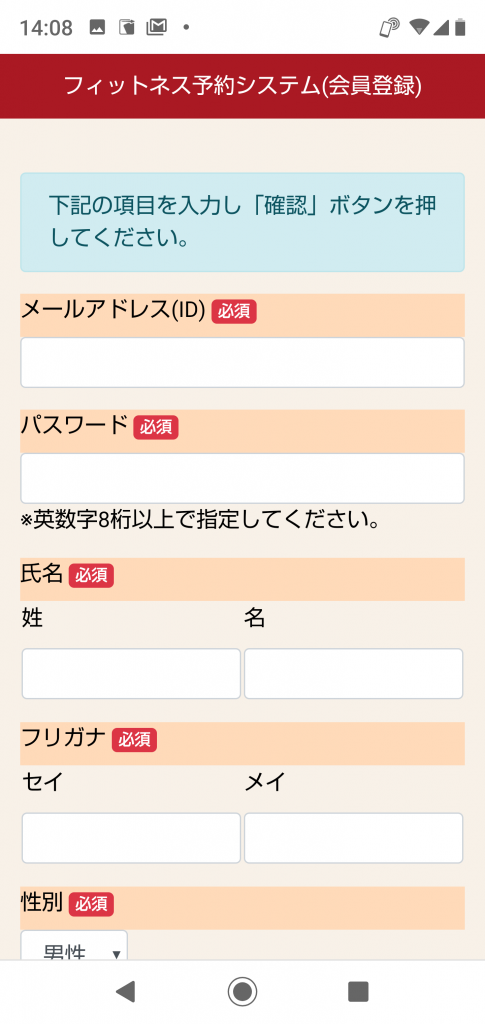Tap the 必須 badge next to メールアドレス(ID)
Screen dimensions: 485x1024
click(x=234, y=312)
